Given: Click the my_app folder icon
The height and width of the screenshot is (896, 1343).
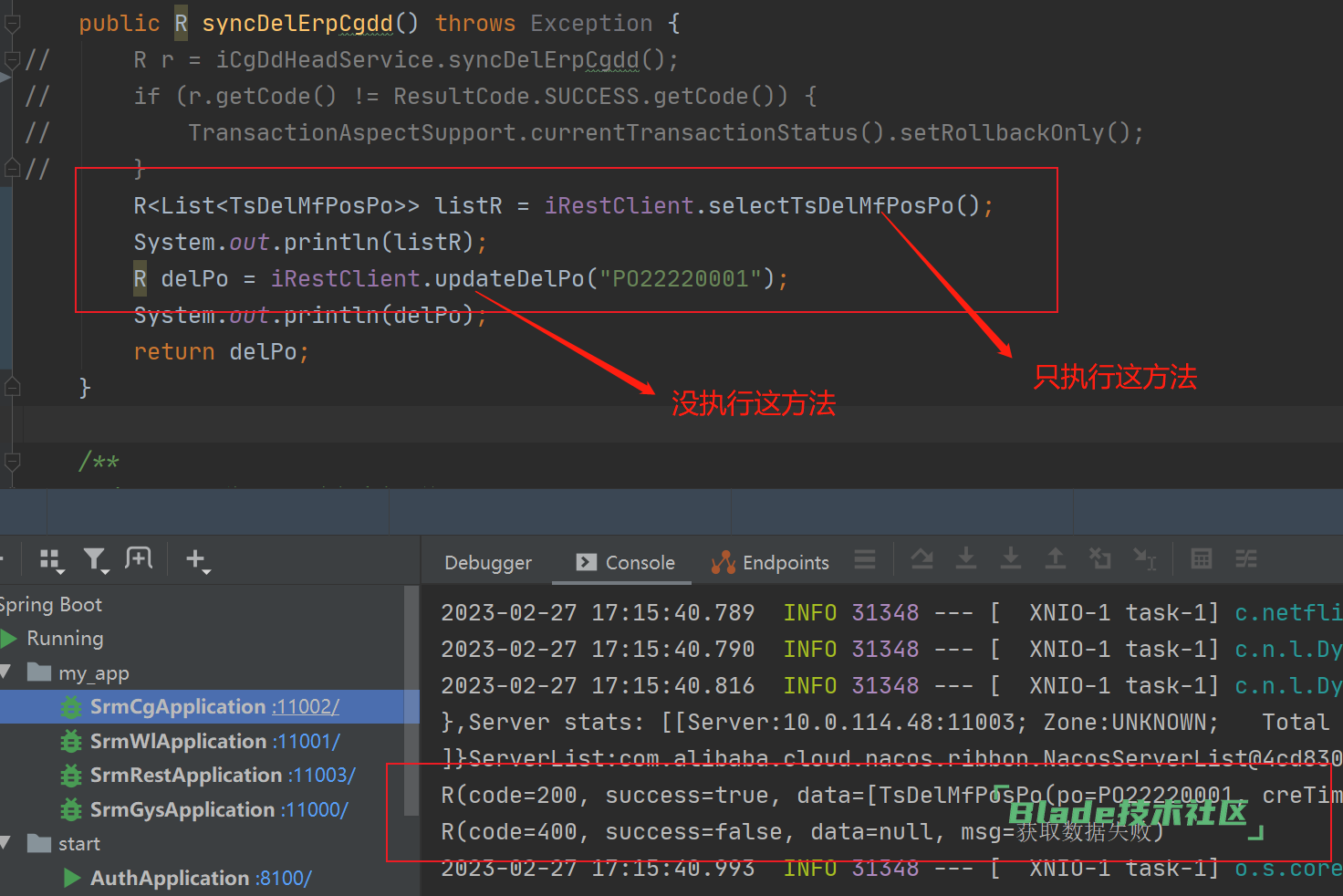Looking at the screenshot, I should pos(39,672).
